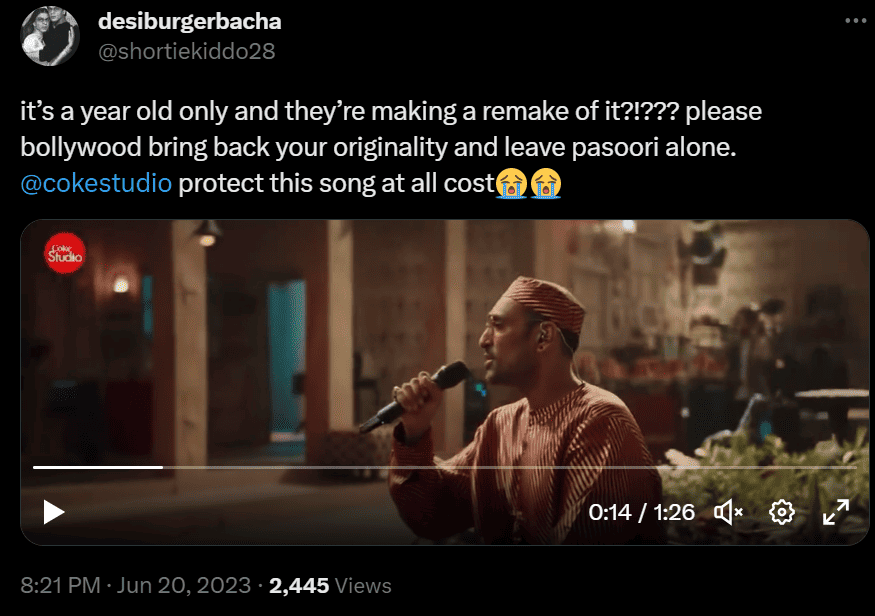The image size is (875, 616).
Task: Click the second crying emoji in the tweet
Action: click(x=545, y=183)
